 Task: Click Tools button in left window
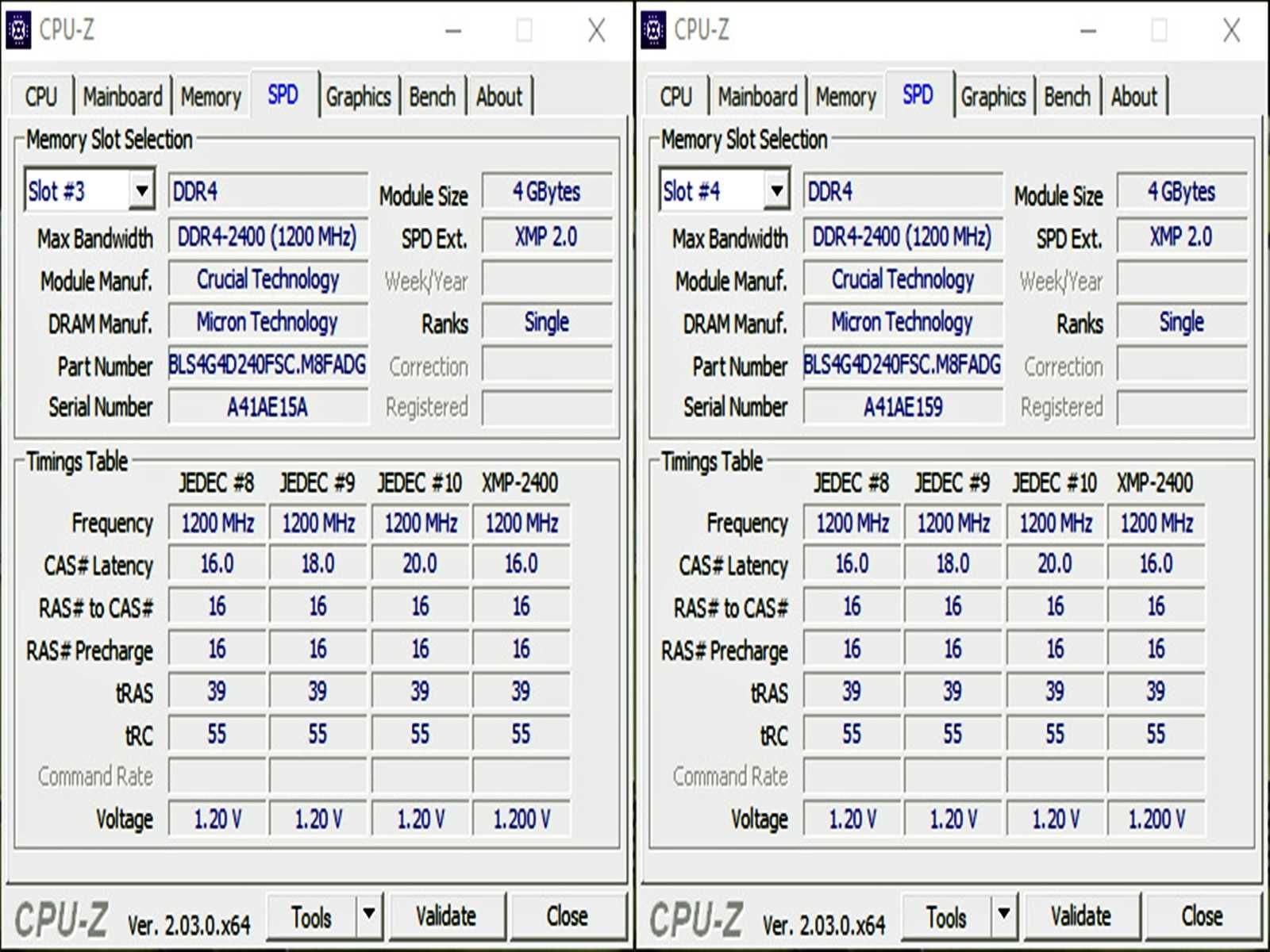coord(312,916)
